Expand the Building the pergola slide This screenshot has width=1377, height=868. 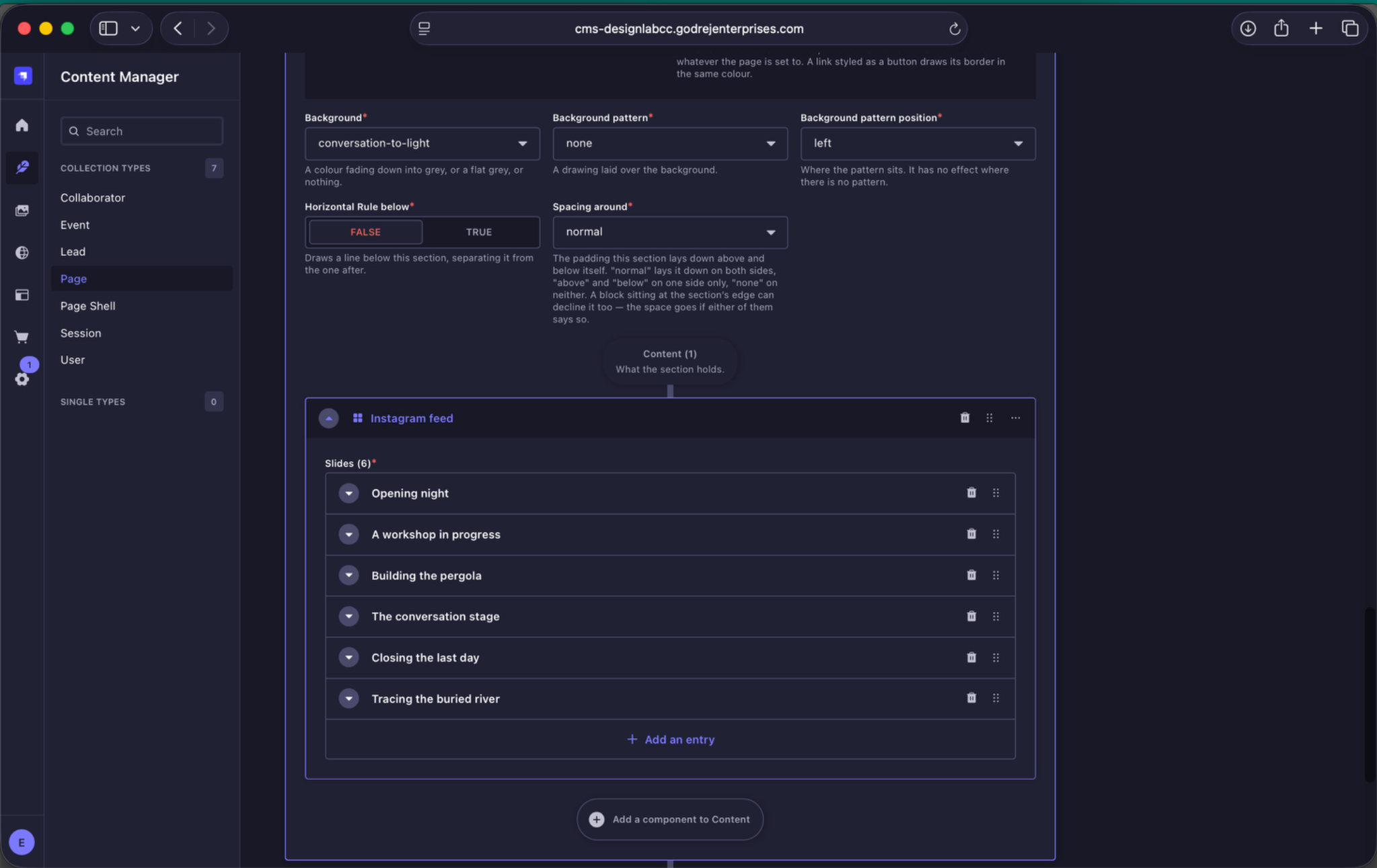[x=348, y=575]
